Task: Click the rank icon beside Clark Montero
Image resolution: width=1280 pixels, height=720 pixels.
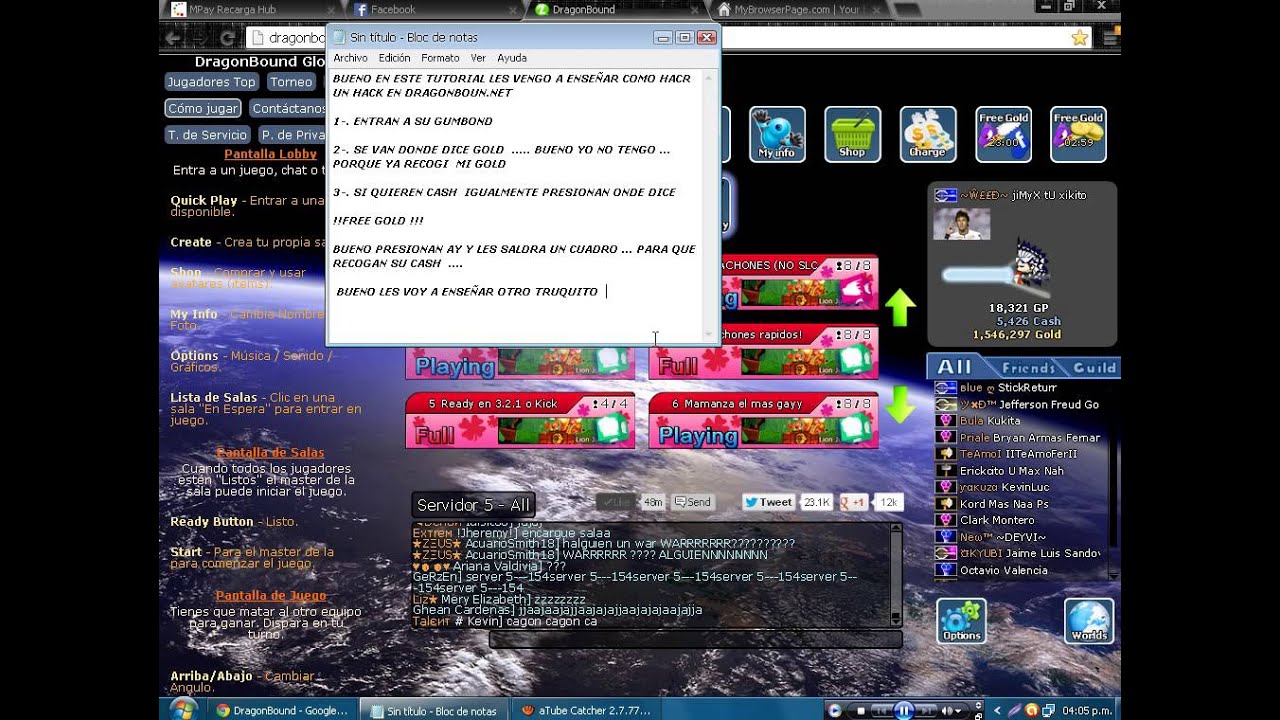Action: click(x=945, y=520)
